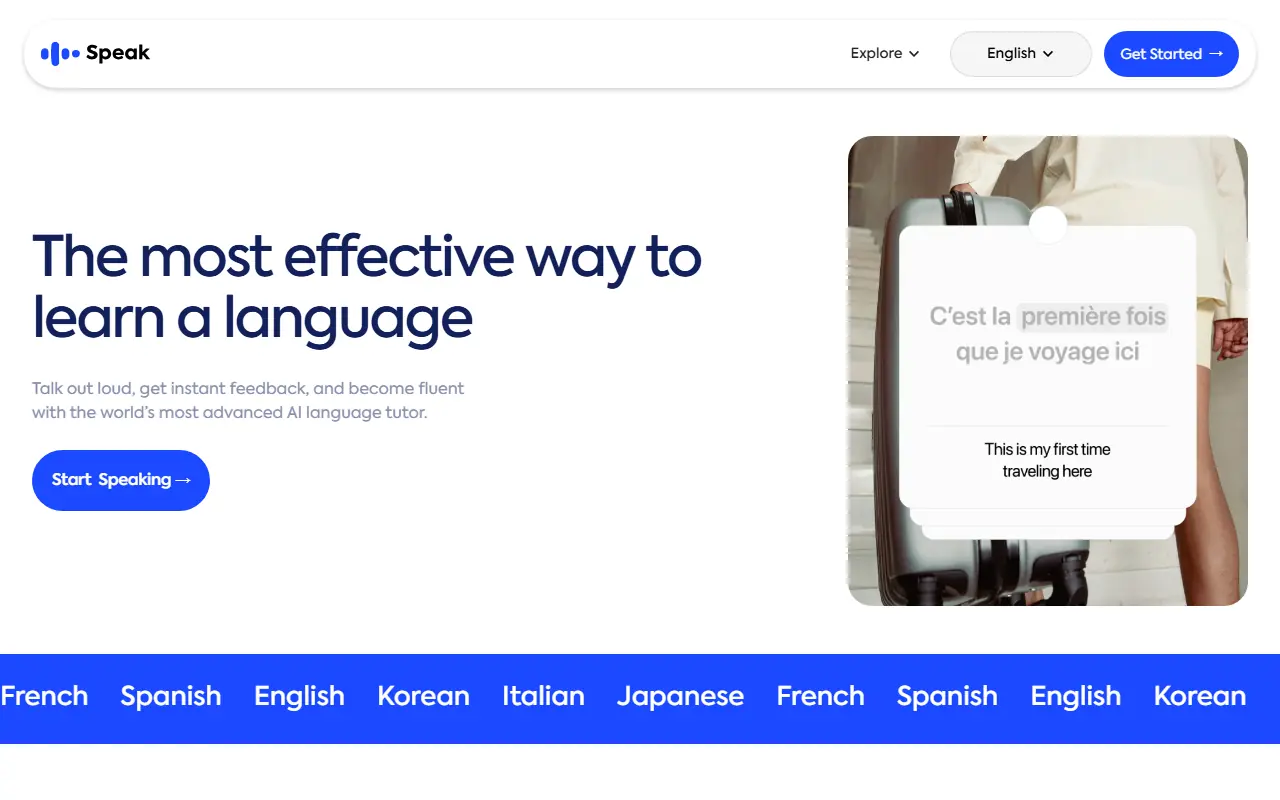Click the translation 'This is my first time traveling here'
Viewport: 1280px width, 800px height.
click(1047, 460)
